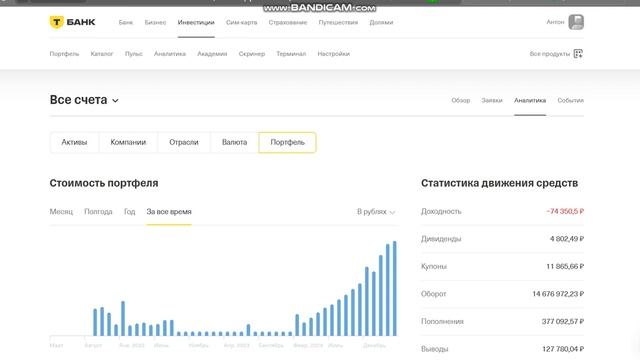This screenshot has height=360, width=640.
Task: Switch to the События tab
Action: 571,100
